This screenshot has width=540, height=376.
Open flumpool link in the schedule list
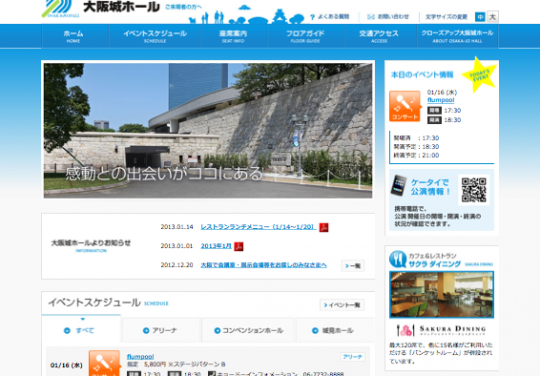tap(140, 357)
